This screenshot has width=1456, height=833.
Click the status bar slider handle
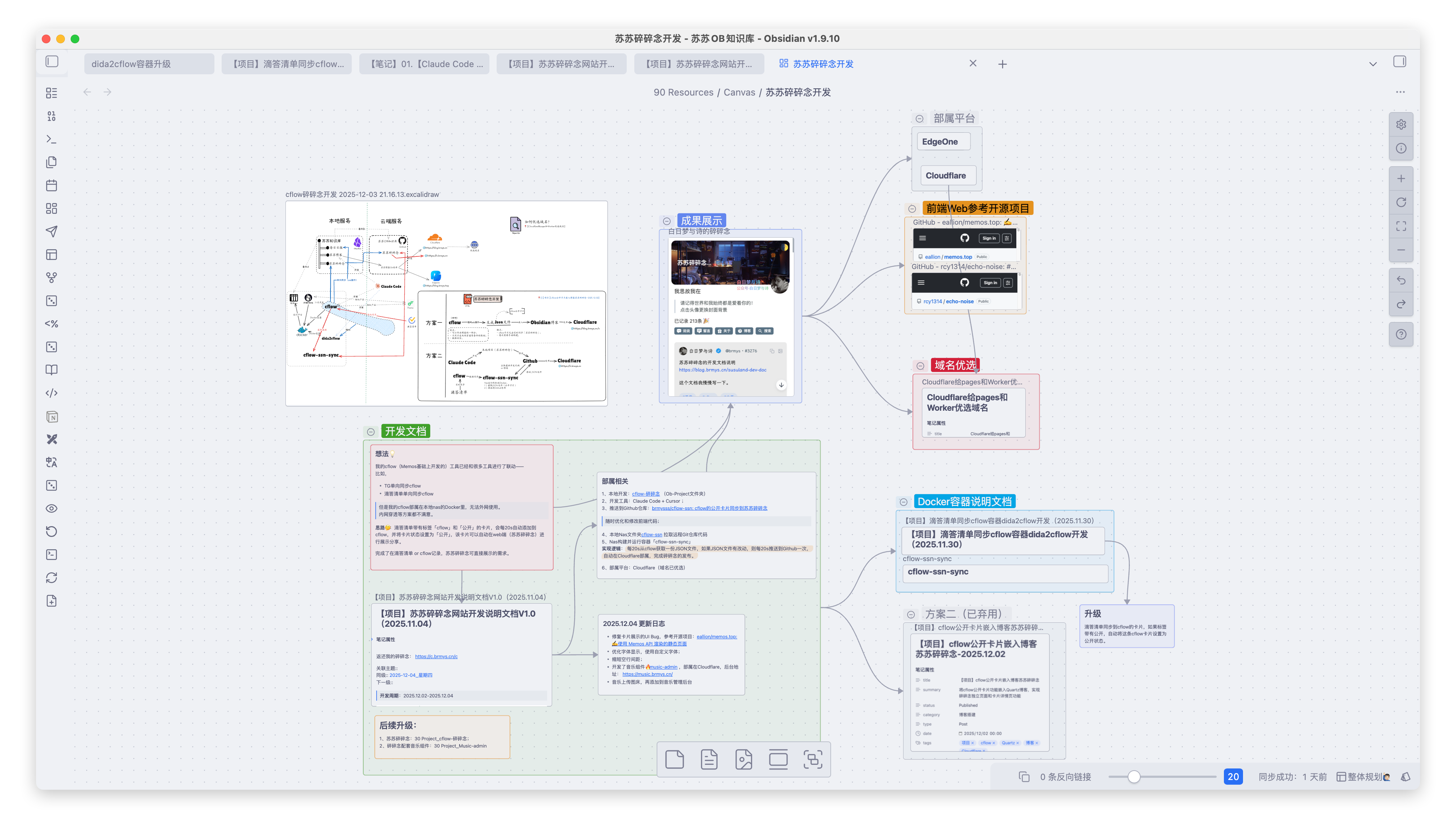[1133, 777]
